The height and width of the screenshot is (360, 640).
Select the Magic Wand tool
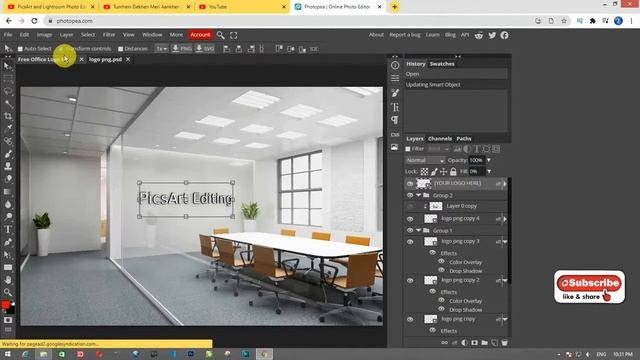click(x=8, y=104)
